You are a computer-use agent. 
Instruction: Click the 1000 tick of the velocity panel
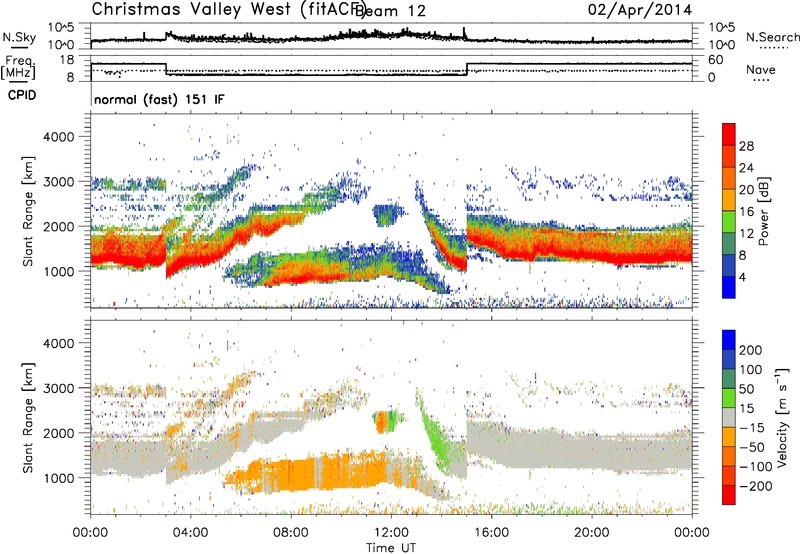[x=58, y=478]
